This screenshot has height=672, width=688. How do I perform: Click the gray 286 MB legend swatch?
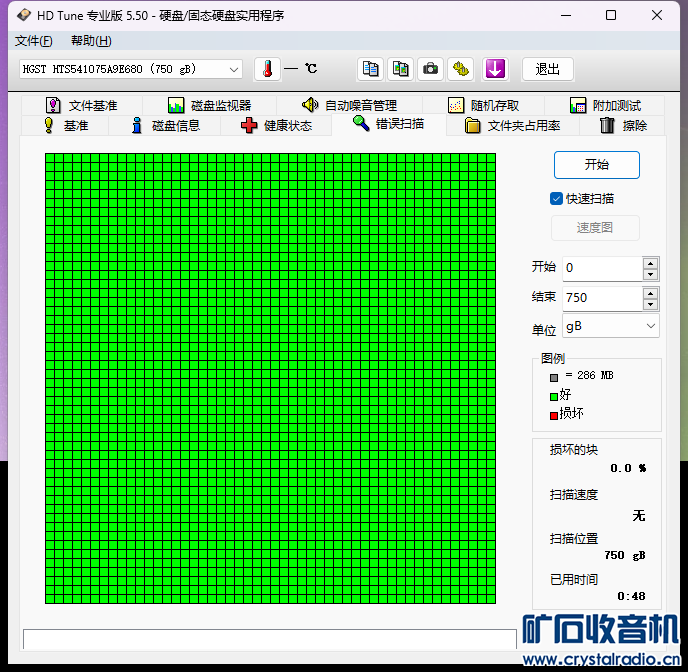(554, 378)
